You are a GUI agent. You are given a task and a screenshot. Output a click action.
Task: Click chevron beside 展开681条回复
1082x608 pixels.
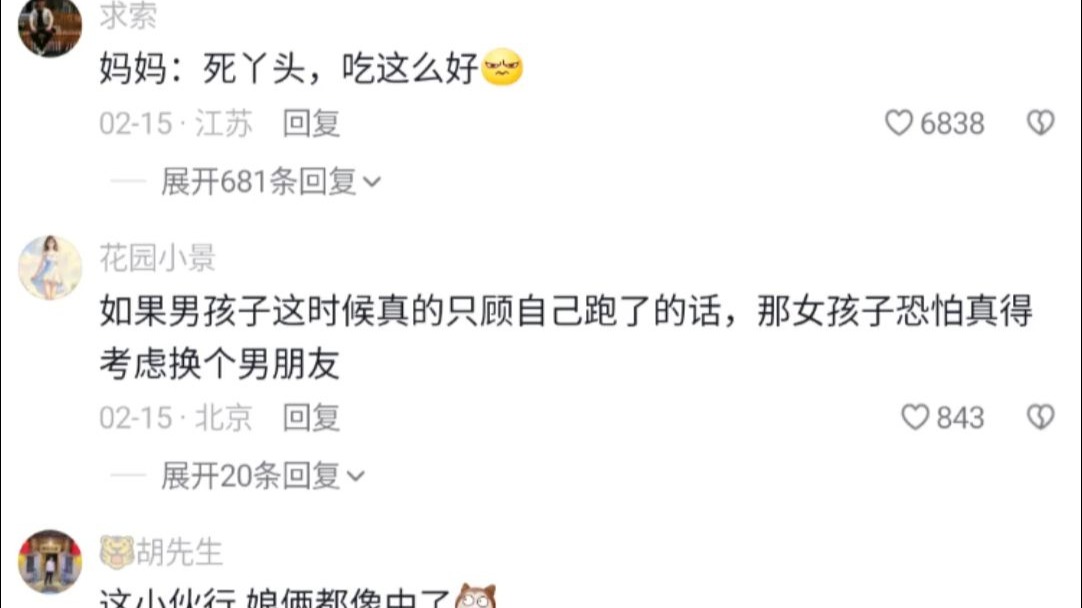tap(372, 183)
